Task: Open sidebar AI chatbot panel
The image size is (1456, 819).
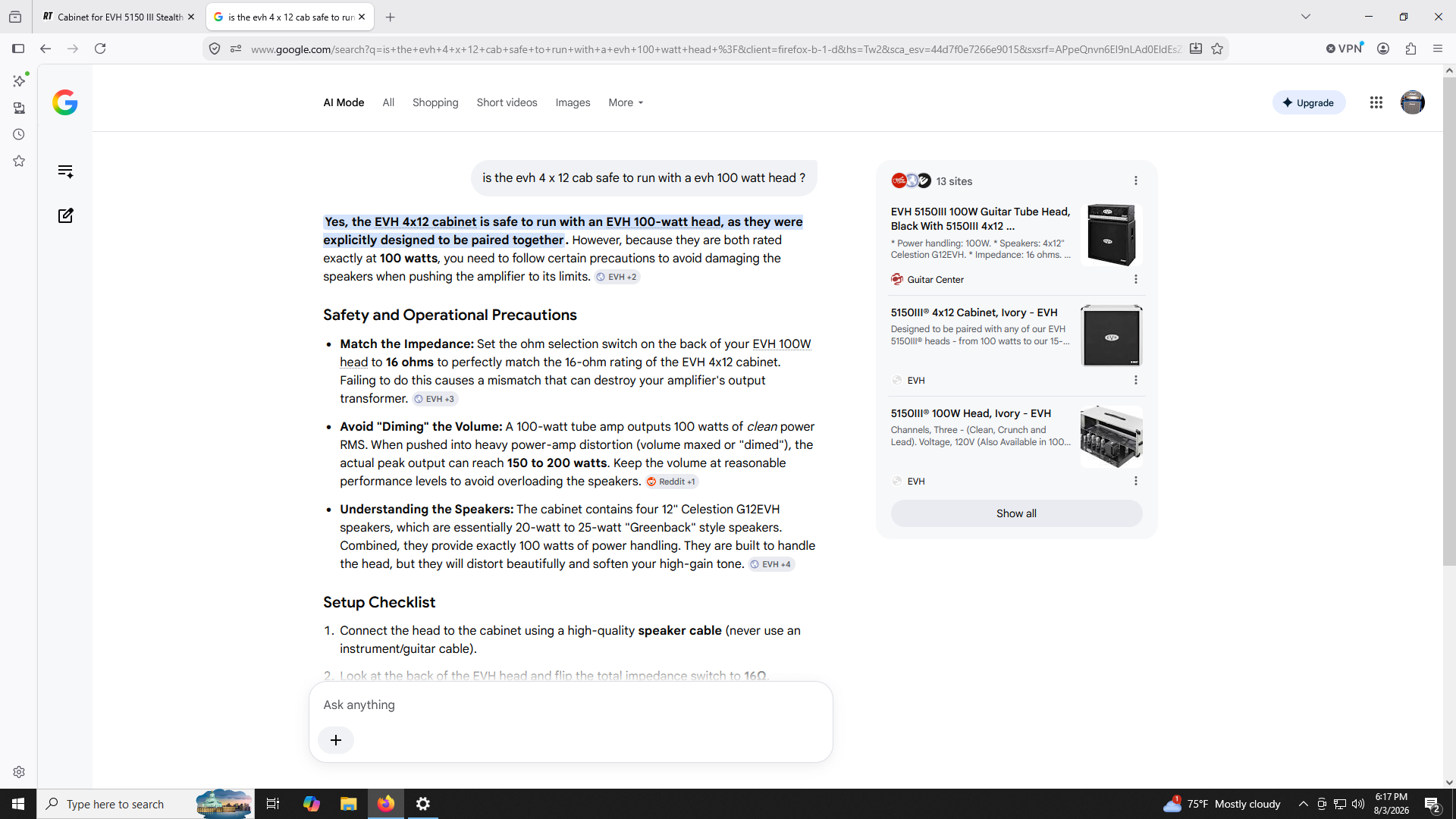Action: [19, 80]
